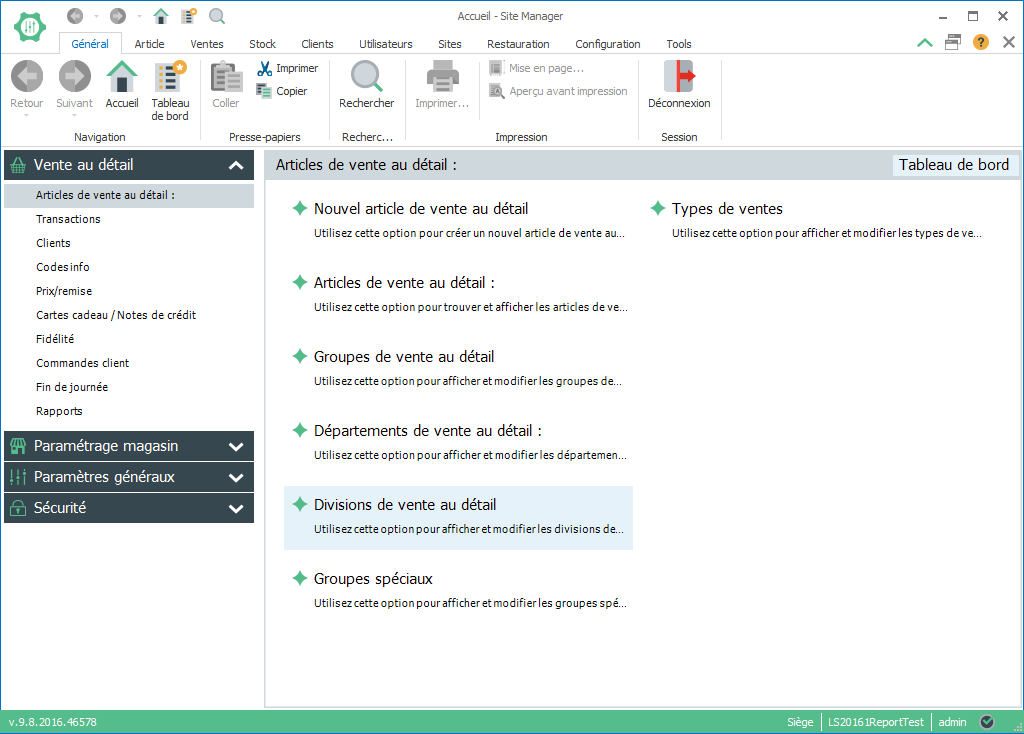The image size is (1024, 734).
Task: Switch to the Stock ribbon tab
Action: click(x=263, y=44)
